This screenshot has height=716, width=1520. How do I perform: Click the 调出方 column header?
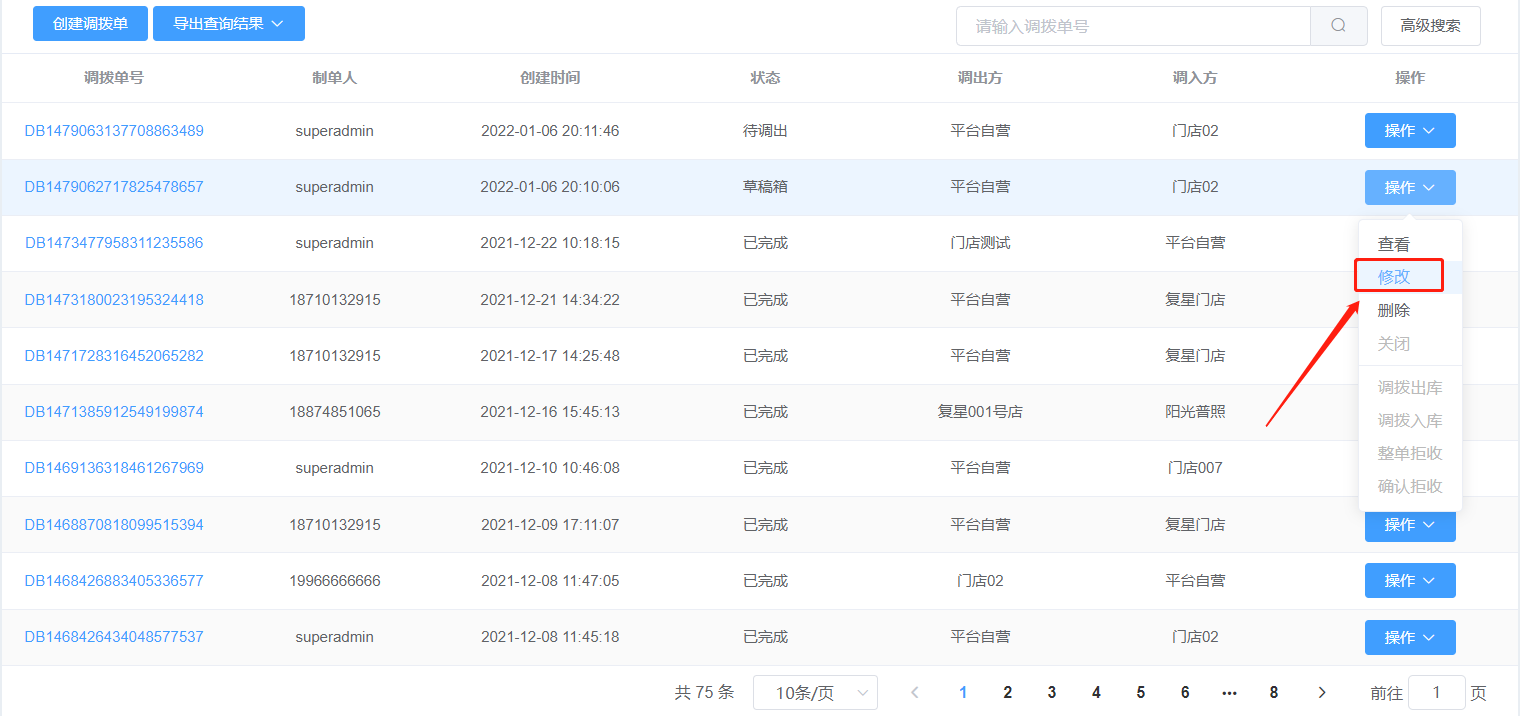point(980,78)
